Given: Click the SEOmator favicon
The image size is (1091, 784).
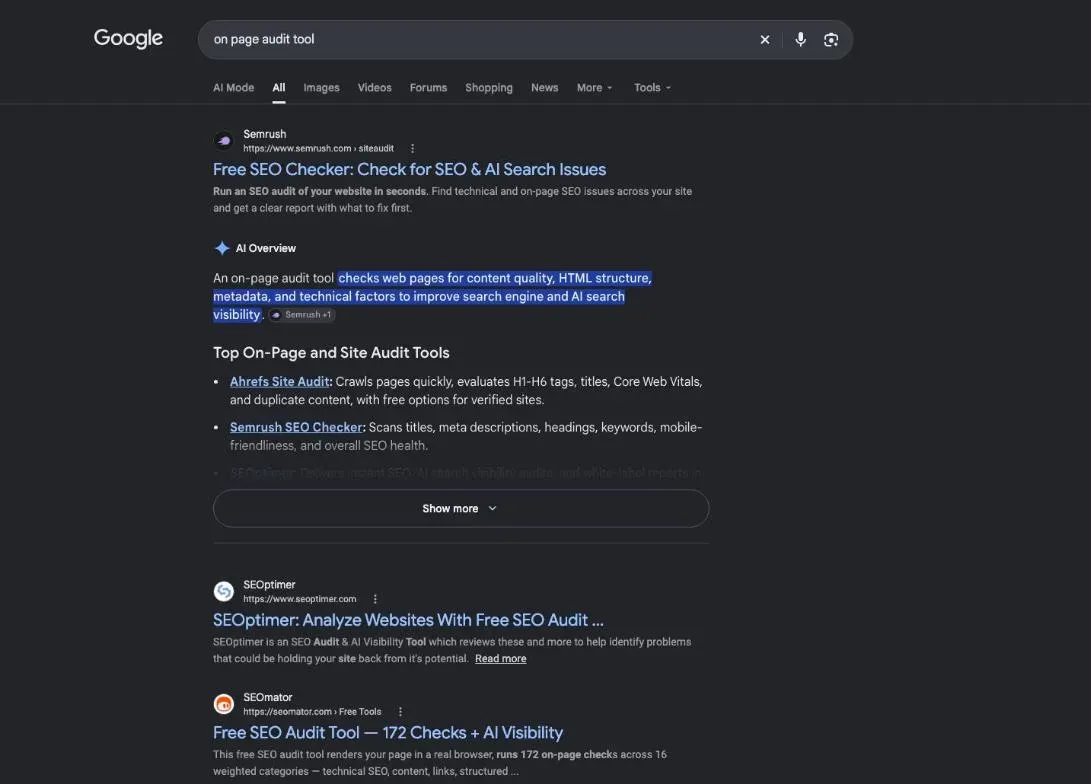Looking at the screenshot, I should [x=223, y=704].
